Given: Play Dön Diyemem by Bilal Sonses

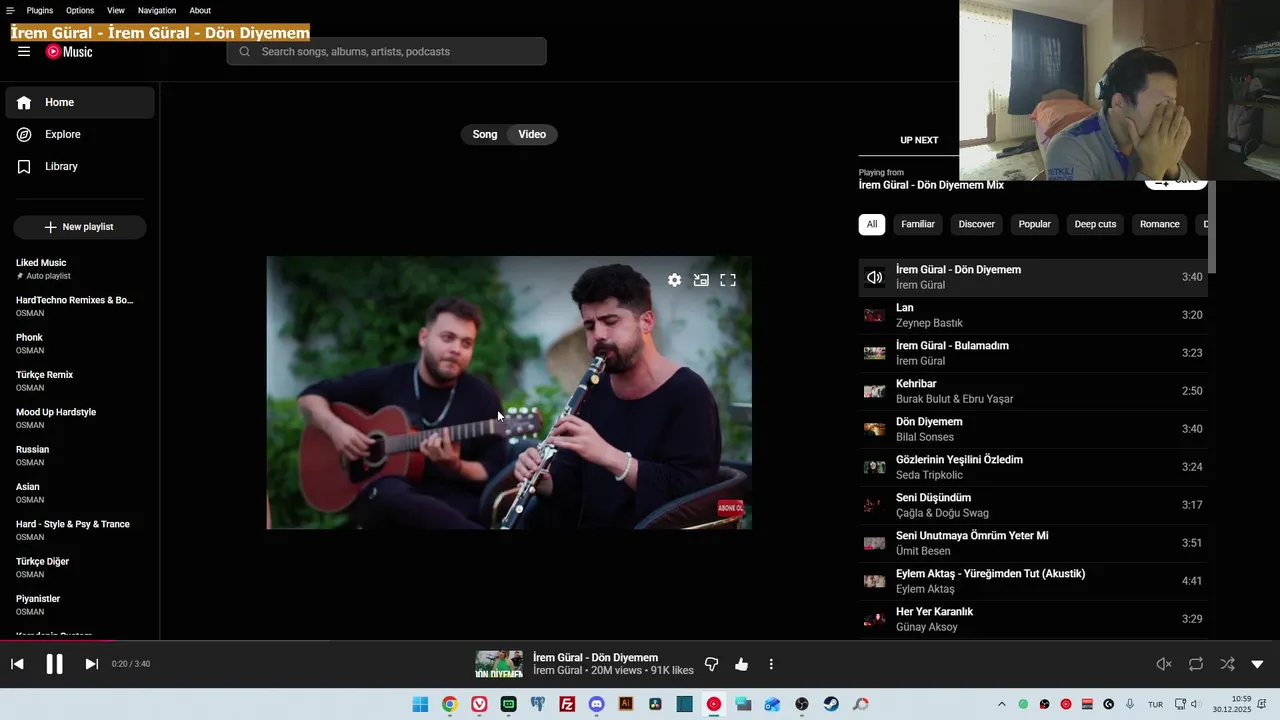Looking at the screenshot, I should click(1033, 429).
